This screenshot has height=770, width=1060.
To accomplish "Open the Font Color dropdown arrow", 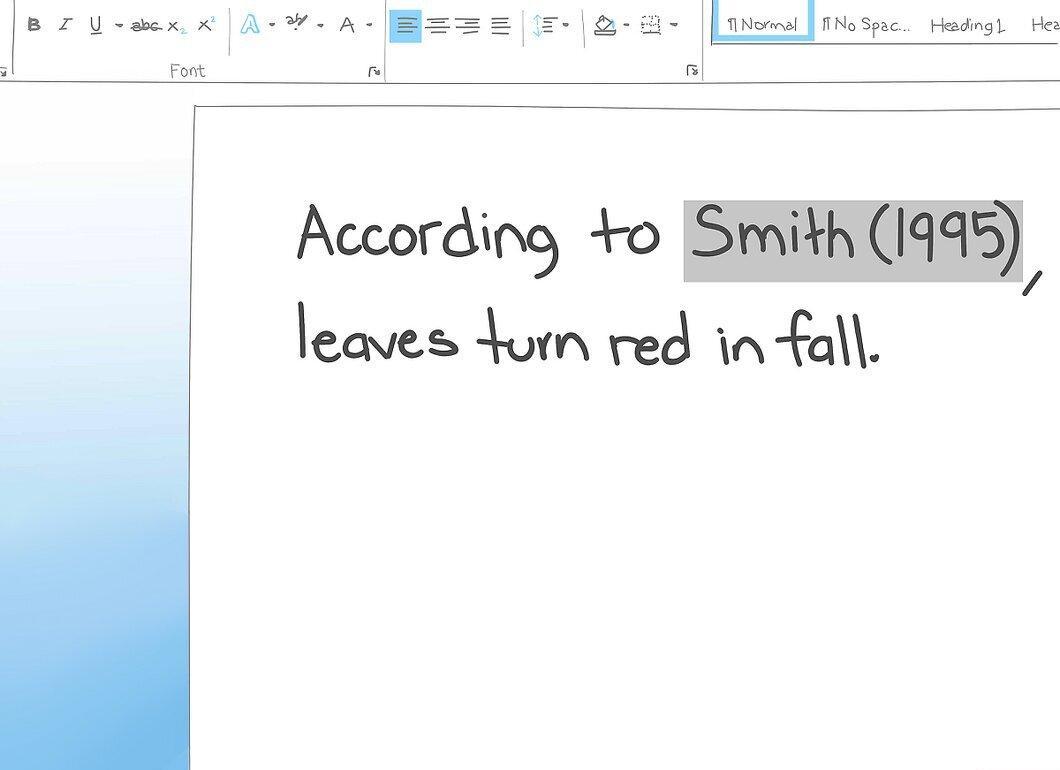I will coord(369,25).
